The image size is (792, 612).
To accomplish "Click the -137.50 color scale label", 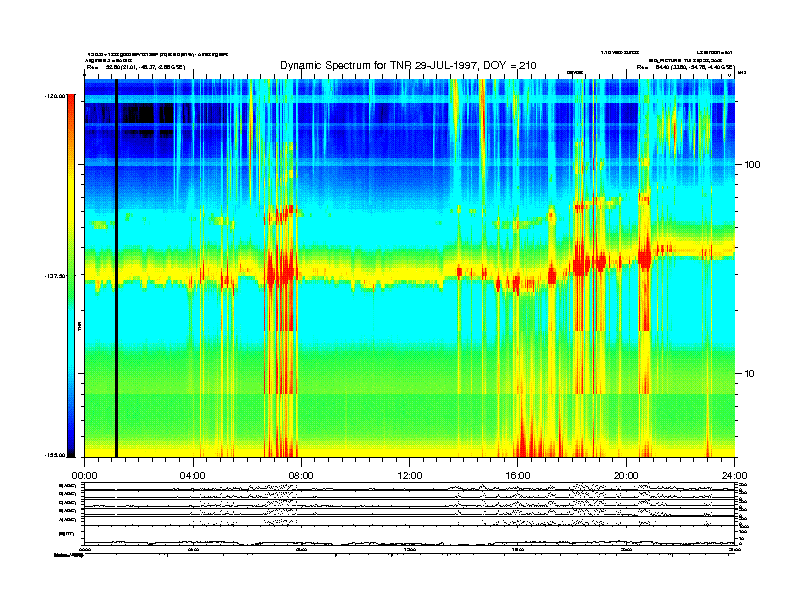I will 53,276.
